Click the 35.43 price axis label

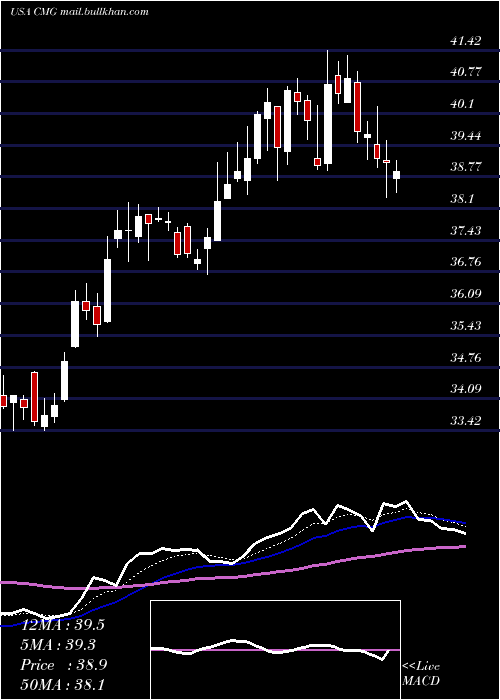point(466,325)
